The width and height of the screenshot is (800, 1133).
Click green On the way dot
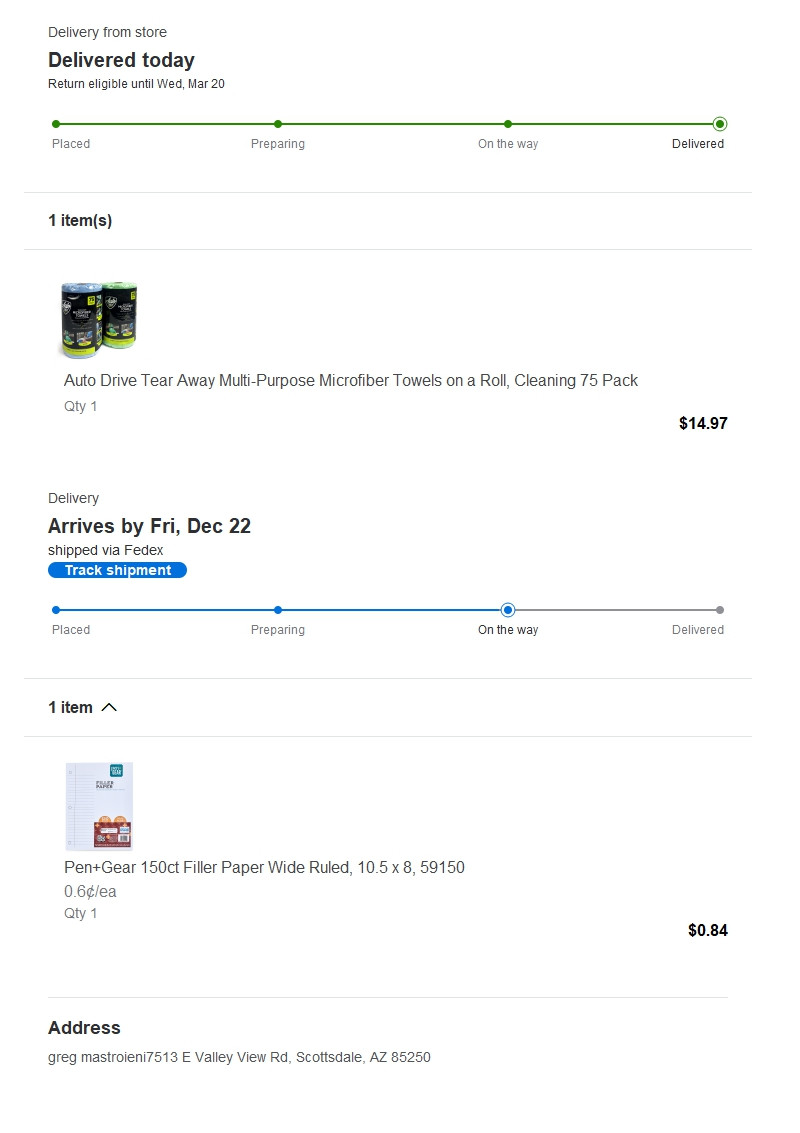coord(508,124)
